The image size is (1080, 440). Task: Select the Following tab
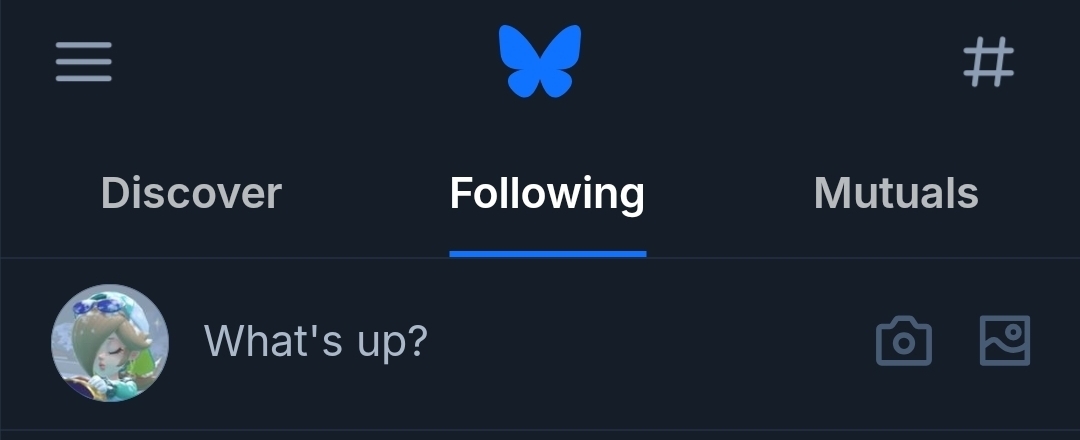(547, 193)
